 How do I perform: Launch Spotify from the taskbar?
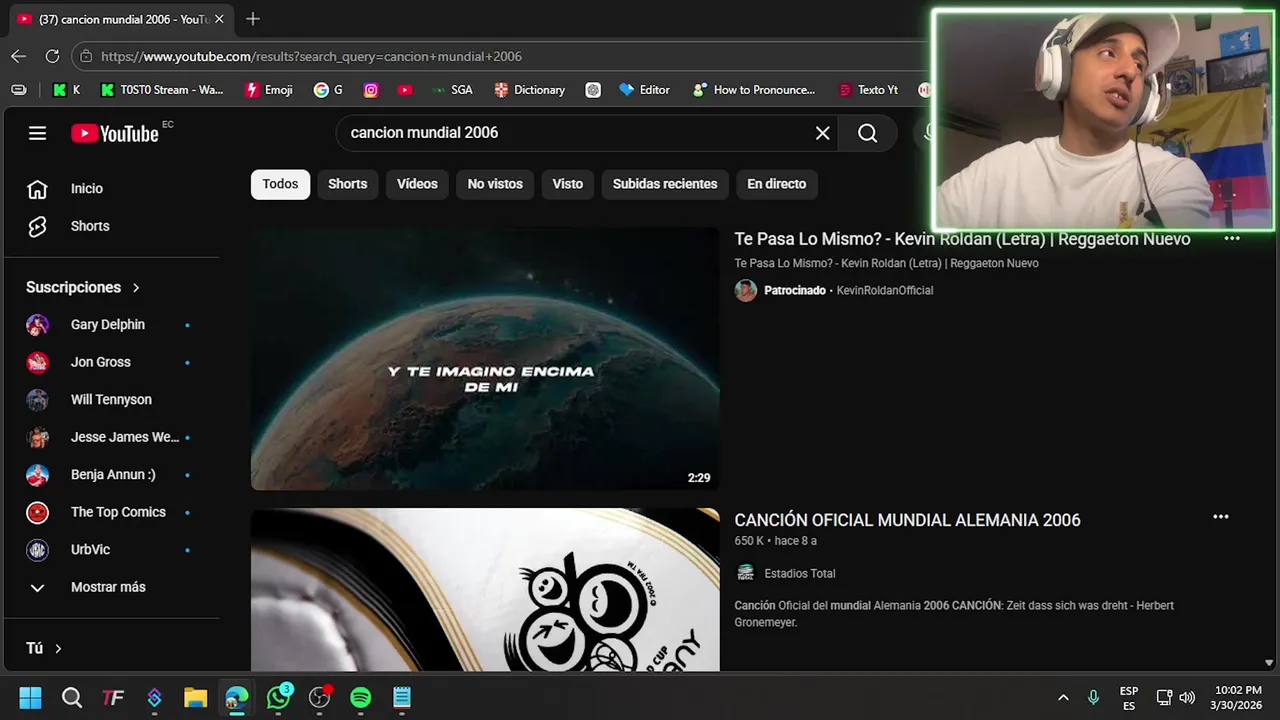coord(360,697)
